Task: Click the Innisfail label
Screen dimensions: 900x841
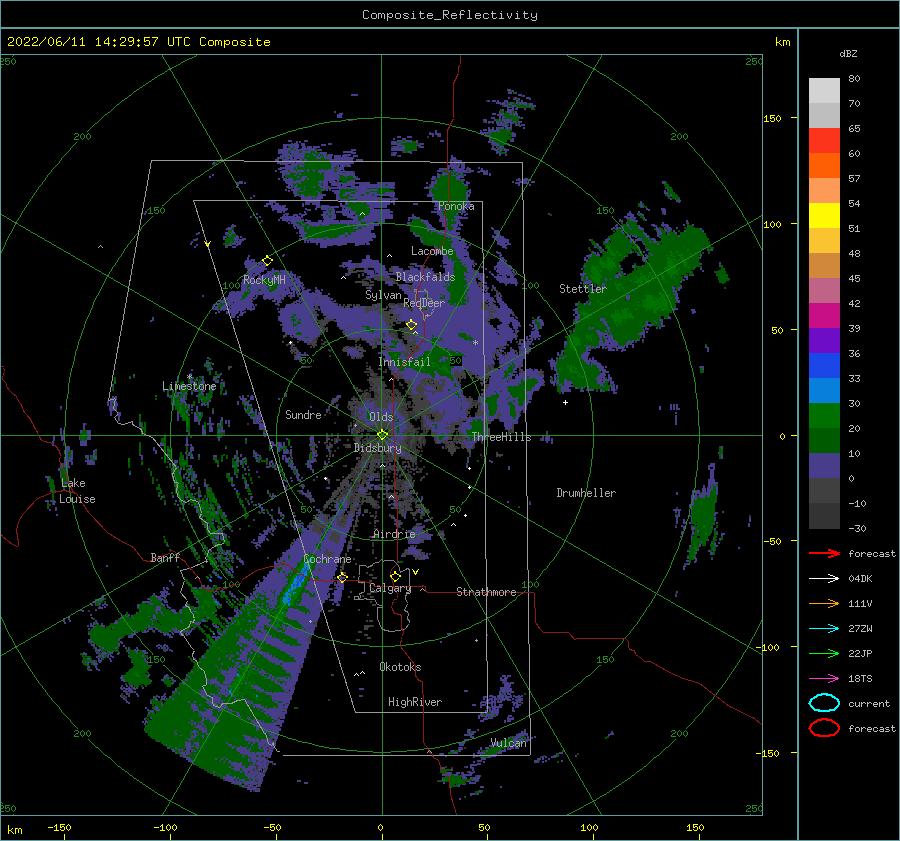Action: (404, 362)
